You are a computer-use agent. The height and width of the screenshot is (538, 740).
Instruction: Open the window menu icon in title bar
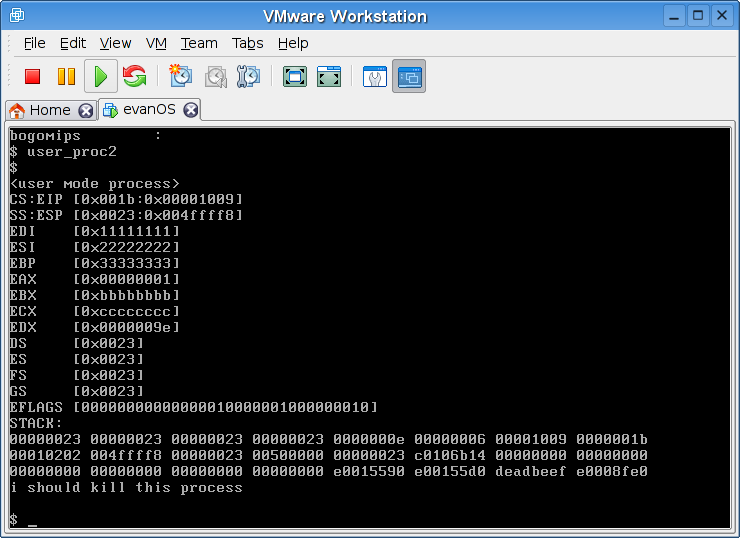coord(17,16)
